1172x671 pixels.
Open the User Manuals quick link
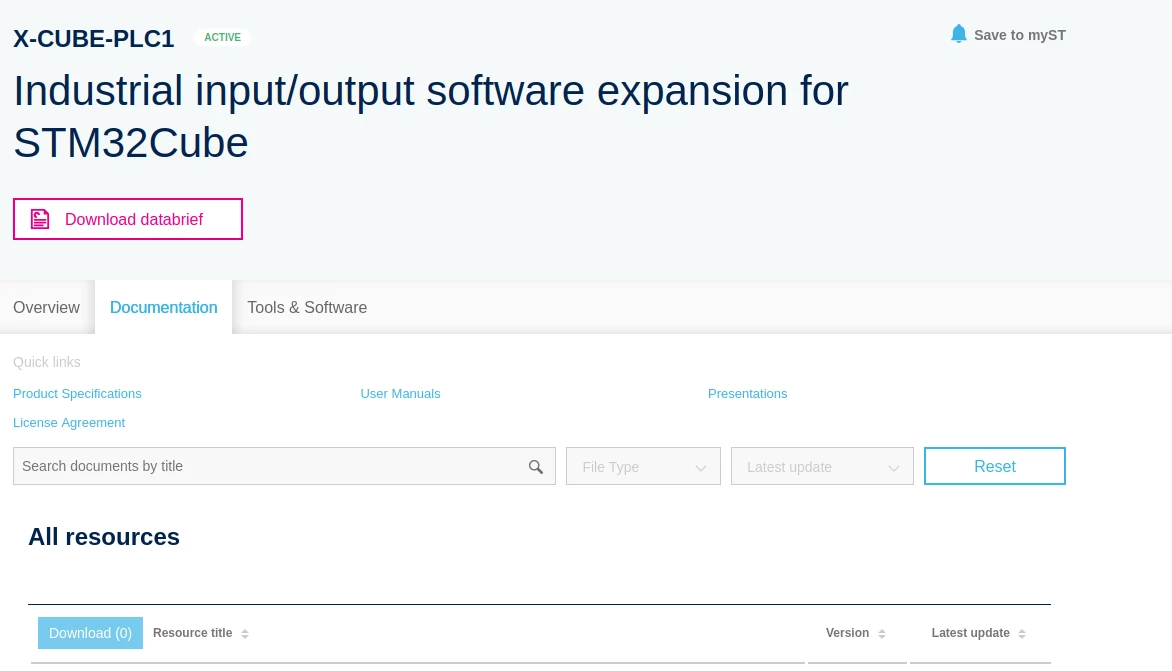coord(401,394)
